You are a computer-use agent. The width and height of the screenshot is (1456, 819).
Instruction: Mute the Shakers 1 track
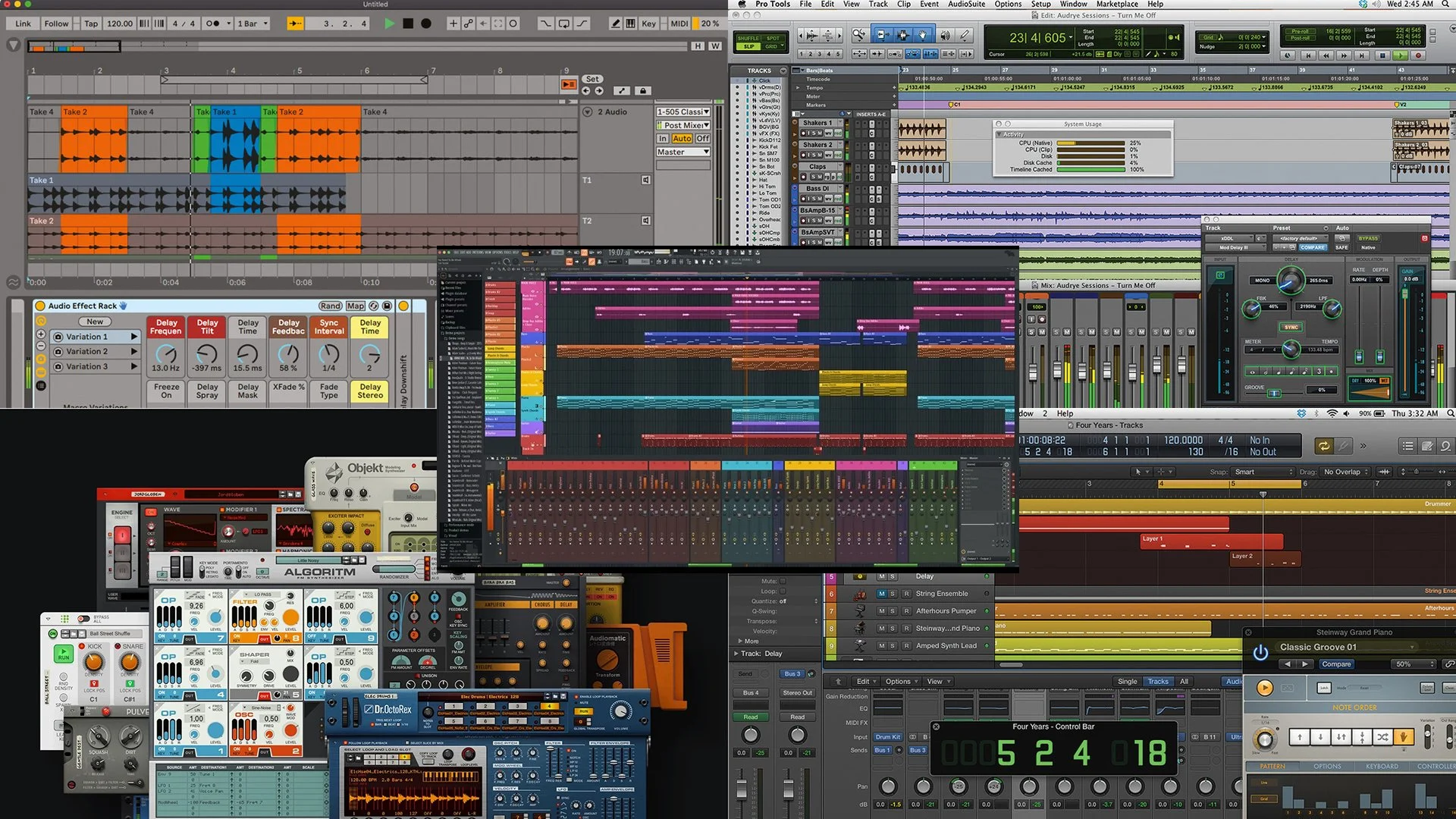[x=820, y=133]
